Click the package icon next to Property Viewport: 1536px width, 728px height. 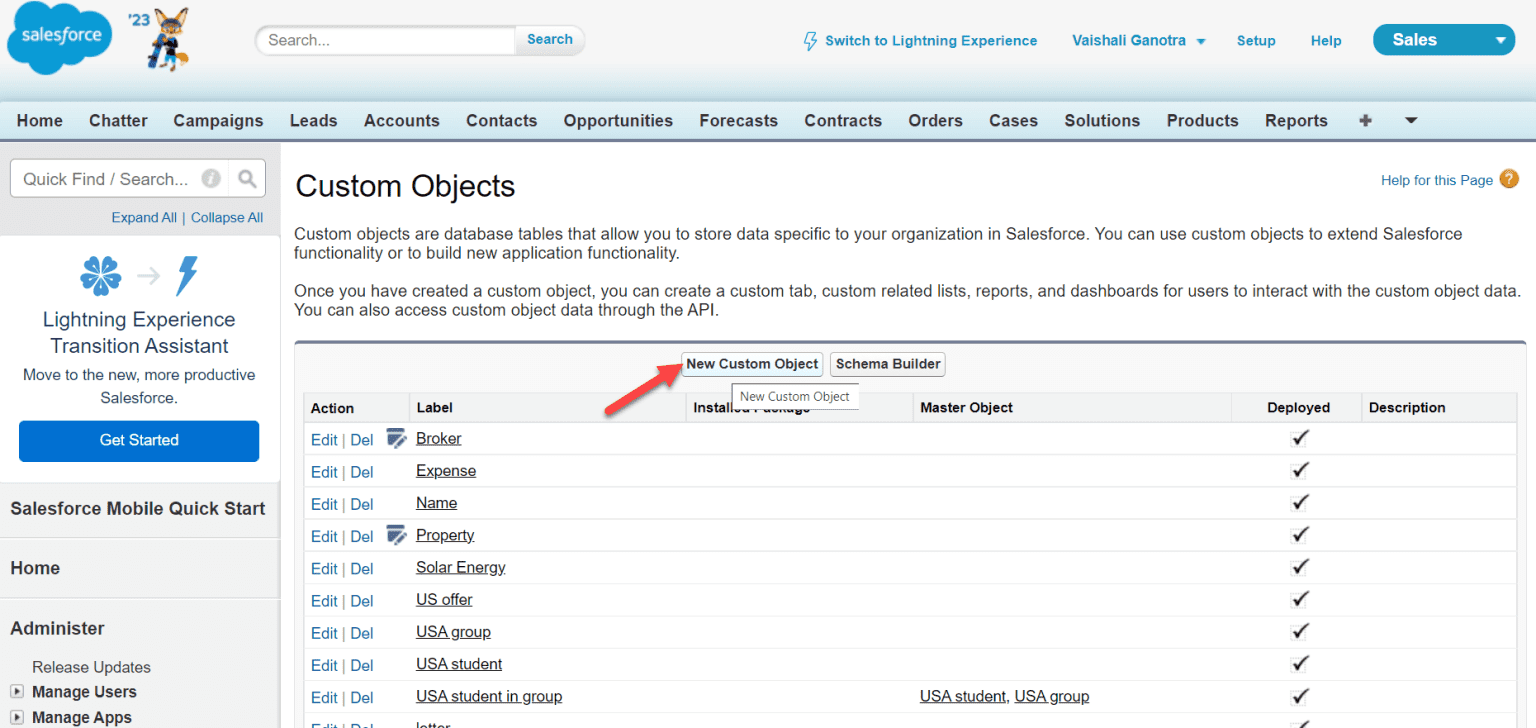pyautogui.click(x=397, y=535)
